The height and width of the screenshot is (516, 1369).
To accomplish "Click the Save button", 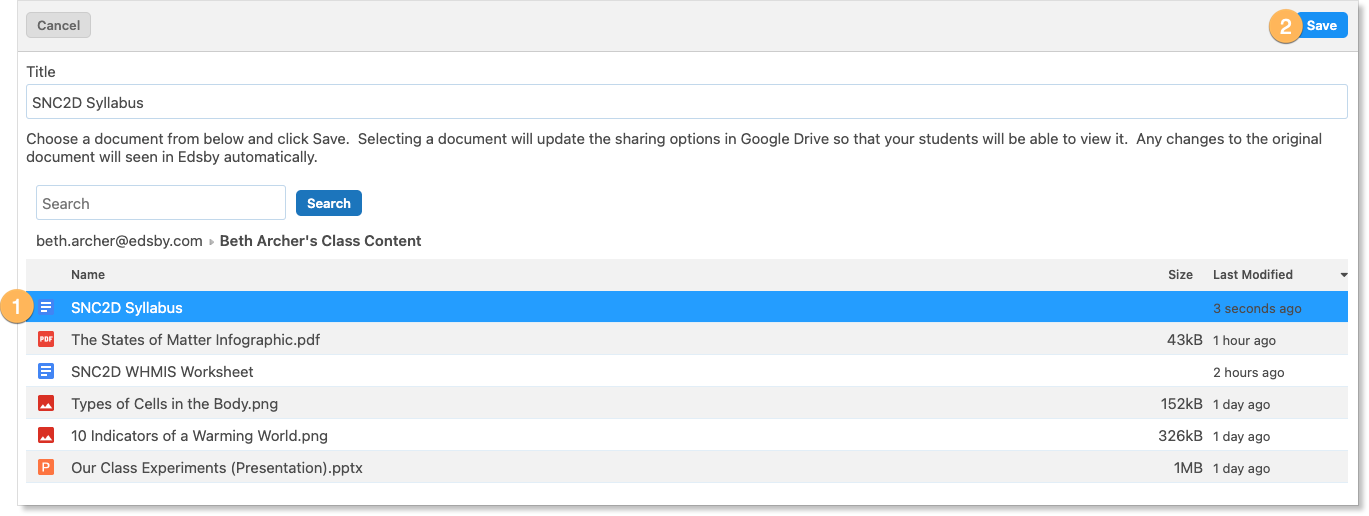I will point(1321,26).
